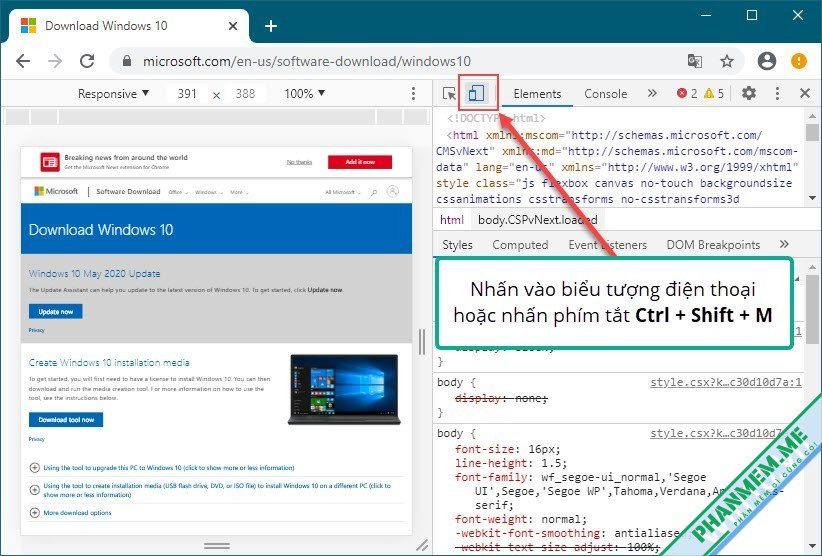The width and height of the screenshot is (822, 556).
Task: Click the Update now button
Action: pos(56,311)
